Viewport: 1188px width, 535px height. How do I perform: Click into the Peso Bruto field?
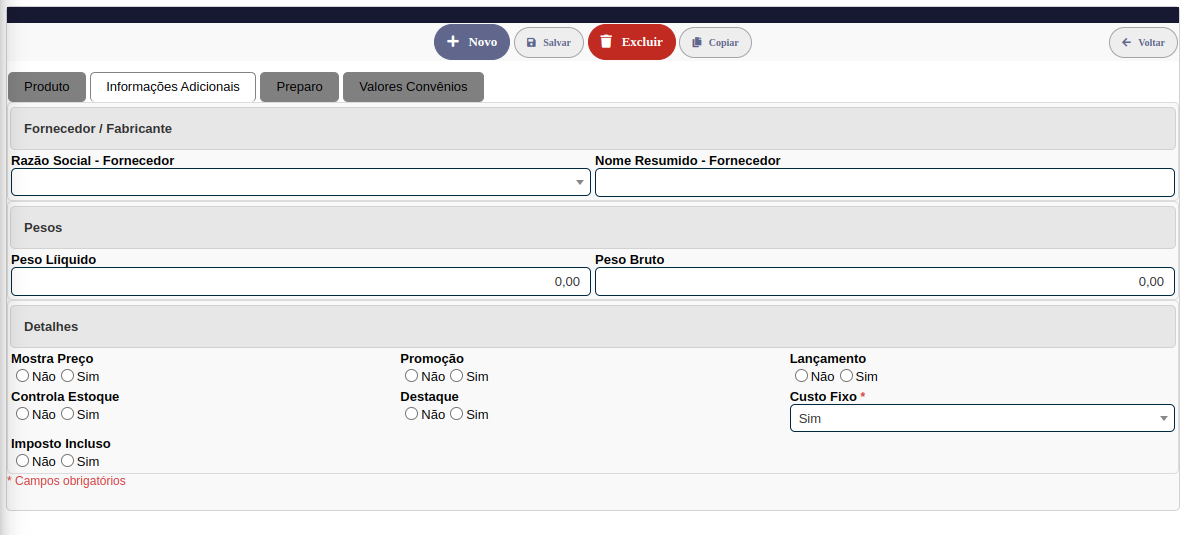[x=884, y=282]
